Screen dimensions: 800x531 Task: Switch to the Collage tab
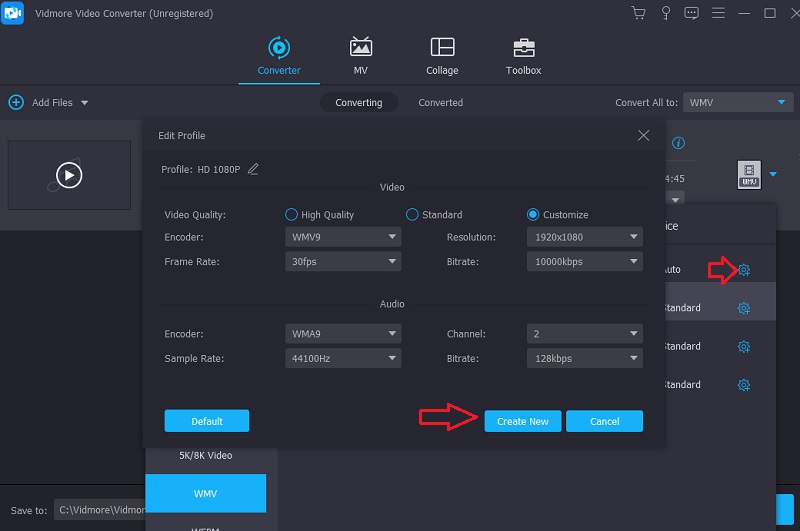coord(442,57)
